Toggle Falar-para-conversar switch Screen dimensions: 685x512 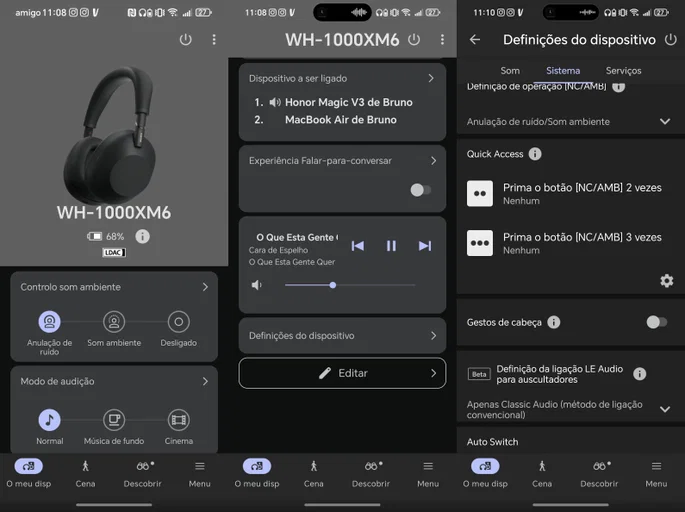(x=421, y=190)
